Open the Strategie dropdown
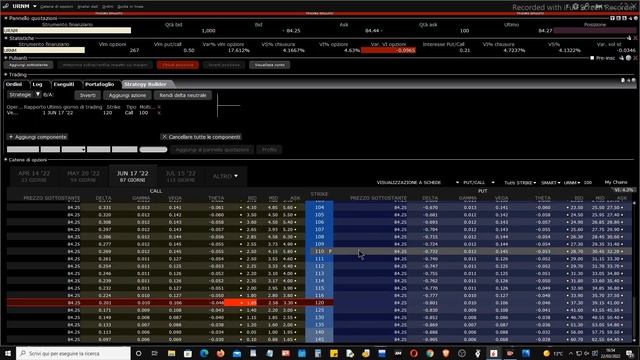The width and height of the screenshot is (640, 360). [x=24, y=94]
